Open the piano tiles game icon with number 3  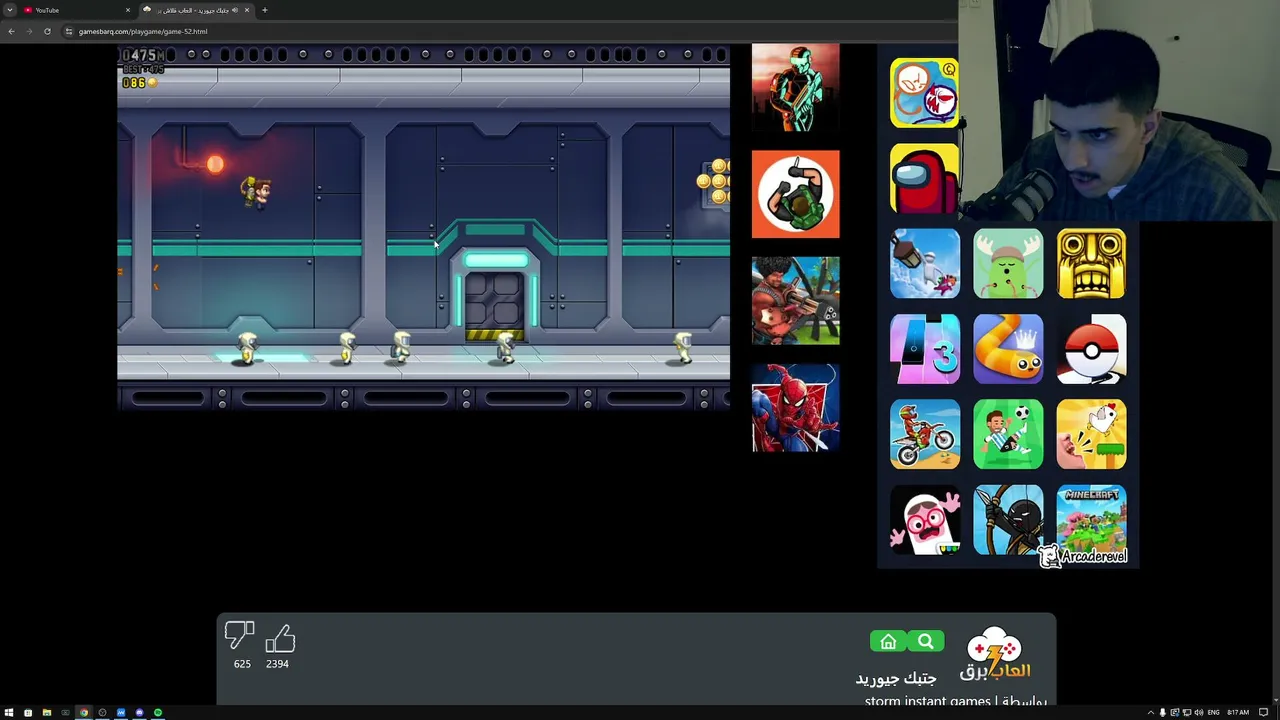[x=925, y=349]
